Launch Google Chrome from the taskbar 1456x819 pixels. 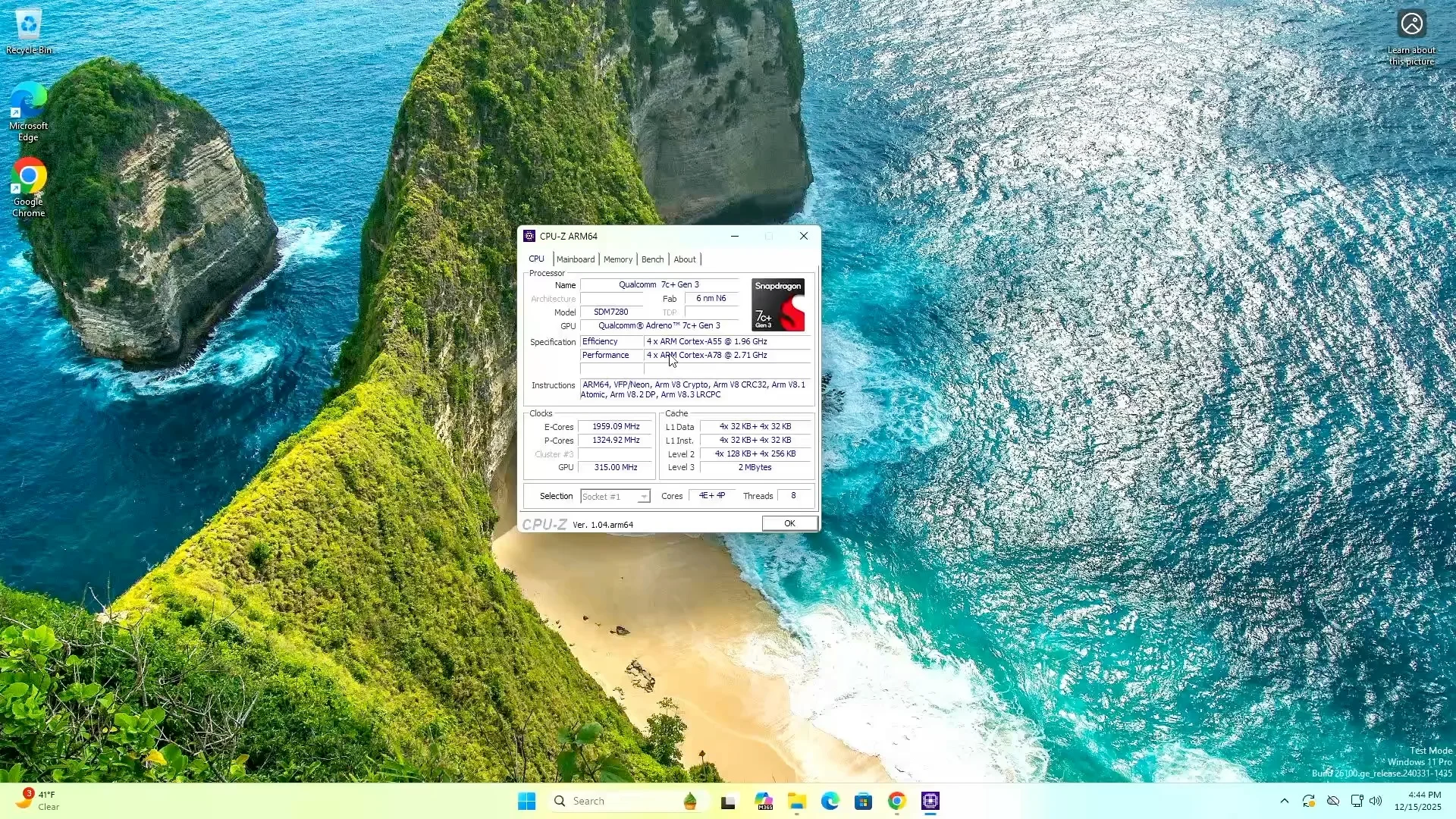click(897, 801)
